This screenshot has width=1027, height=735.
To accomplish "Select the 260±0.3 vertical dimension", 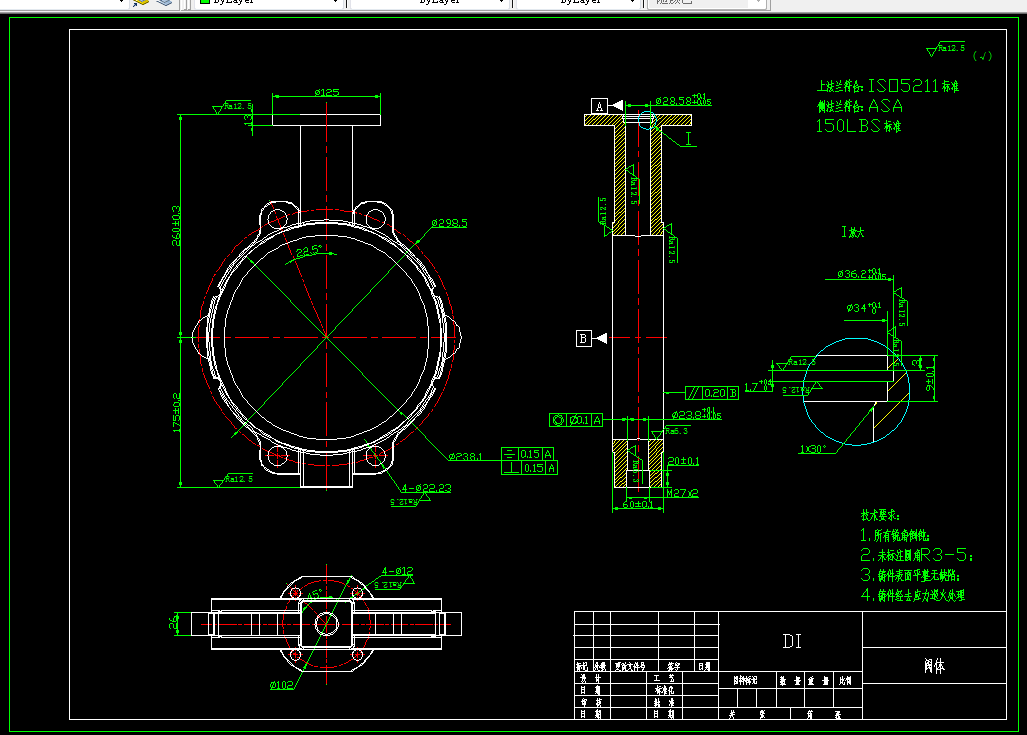I will (176, 226).
